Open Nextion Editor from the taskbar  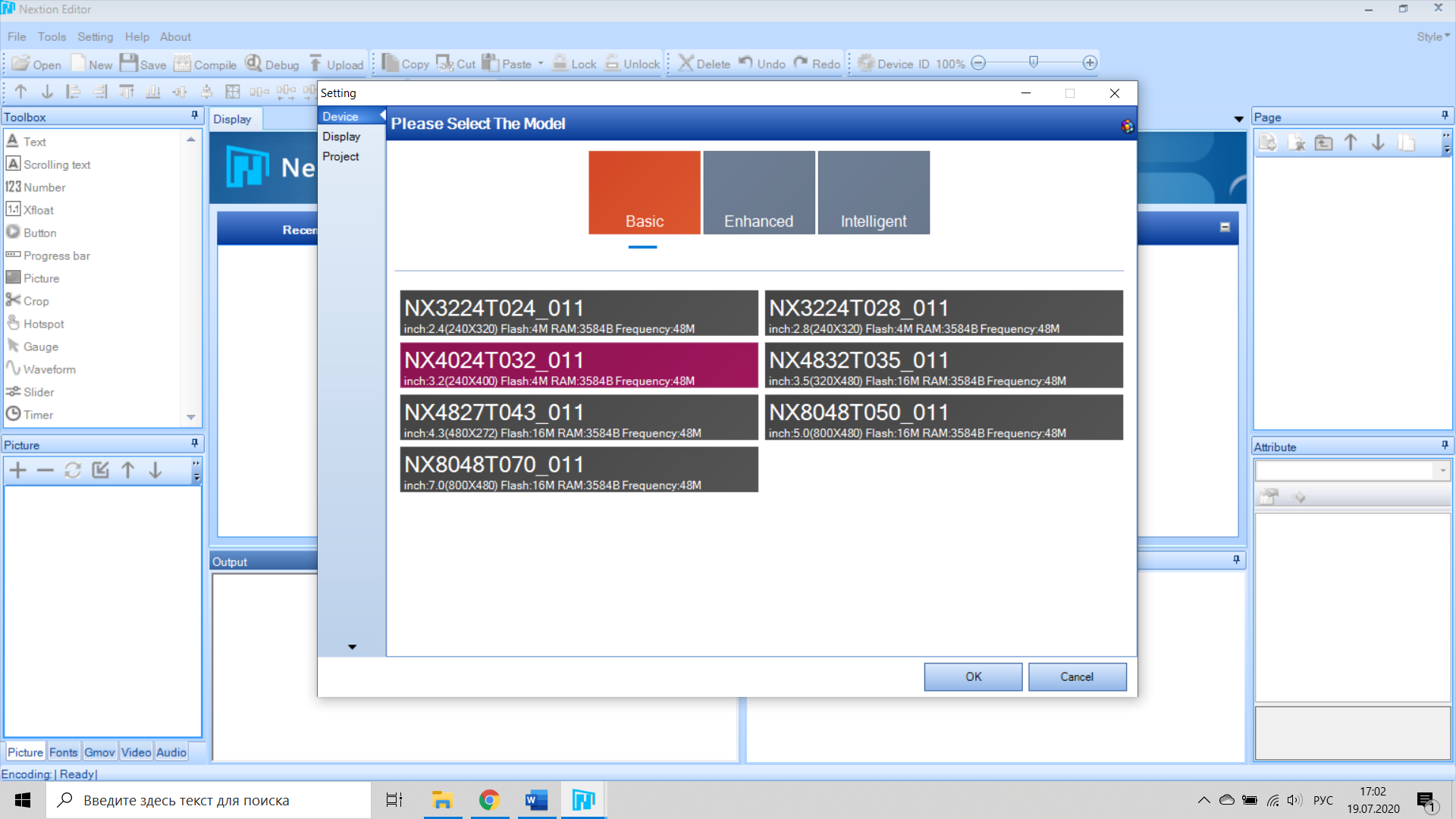coord(583,800)
